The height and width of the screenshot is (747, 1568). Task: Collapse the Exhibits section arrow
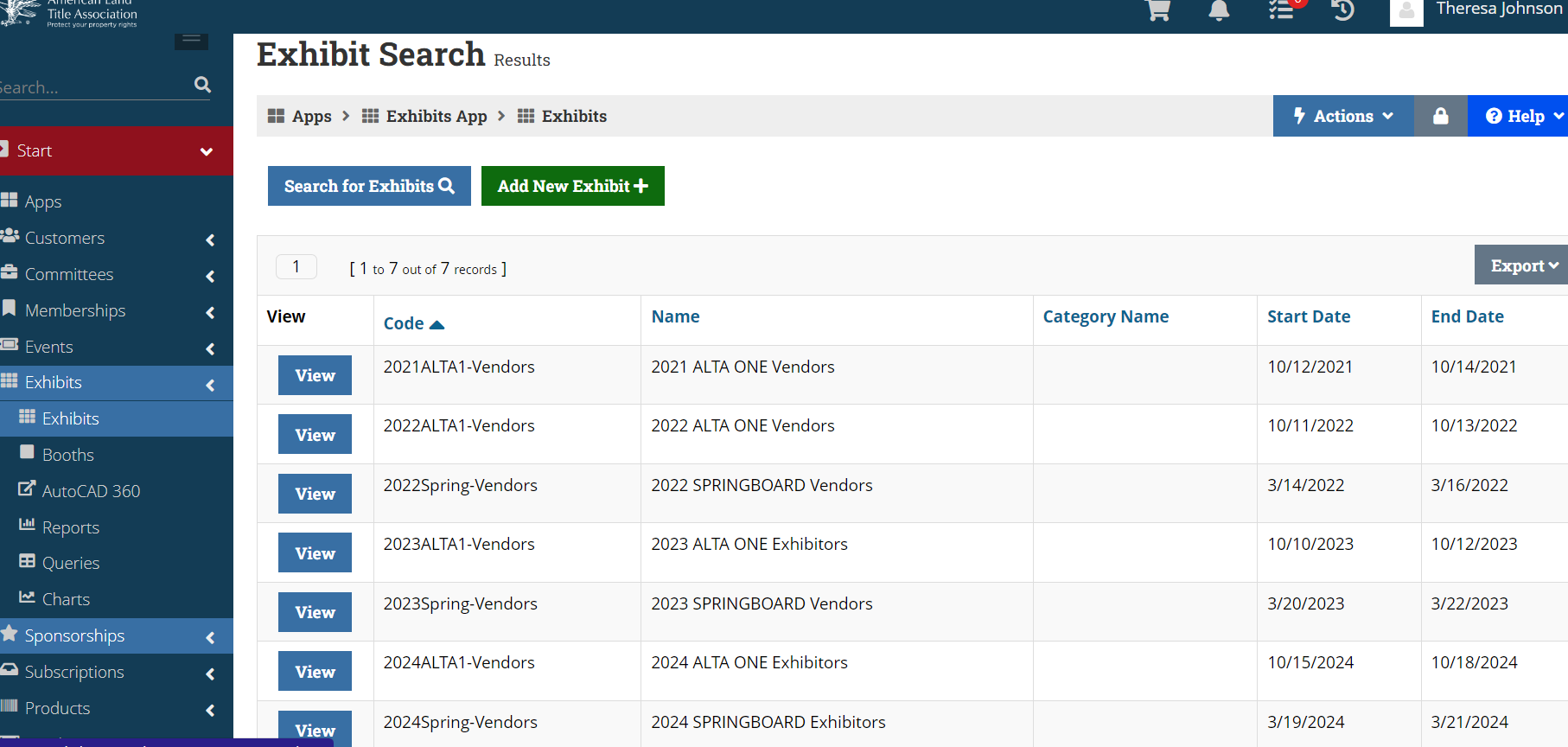pyautogui.click(x=210, y=385)
